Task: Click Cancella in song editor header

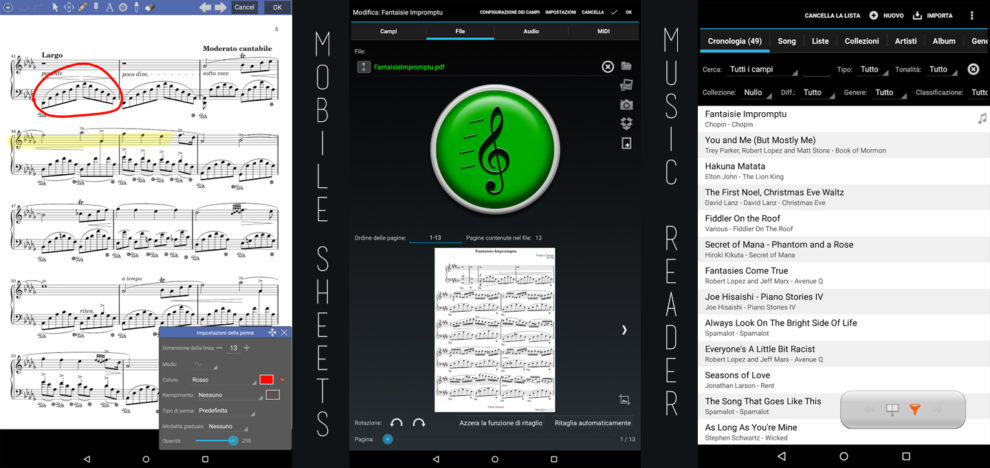Action: (593, 12)
